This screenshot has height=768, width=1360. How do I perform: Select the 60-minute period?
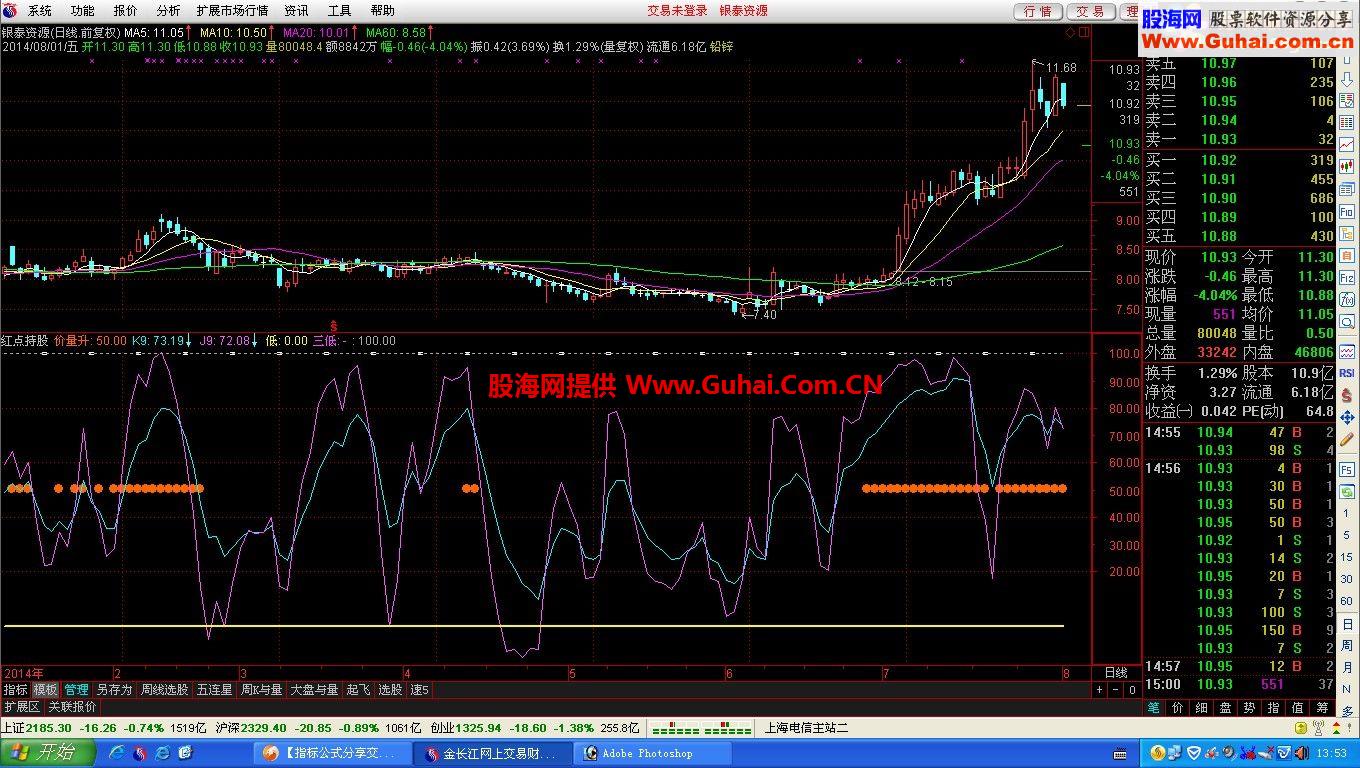coord(1347,600)
